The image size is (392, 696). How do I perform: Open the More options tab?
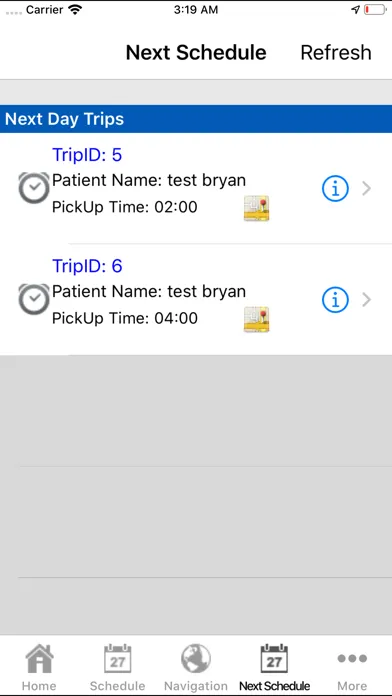[352, 667]
